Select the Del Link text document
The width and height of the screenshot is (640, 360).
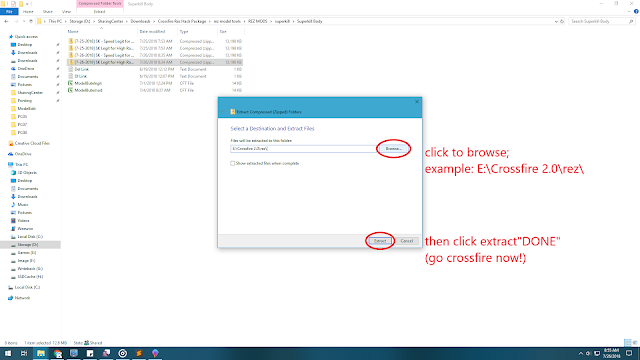click(x=82, y=69)
